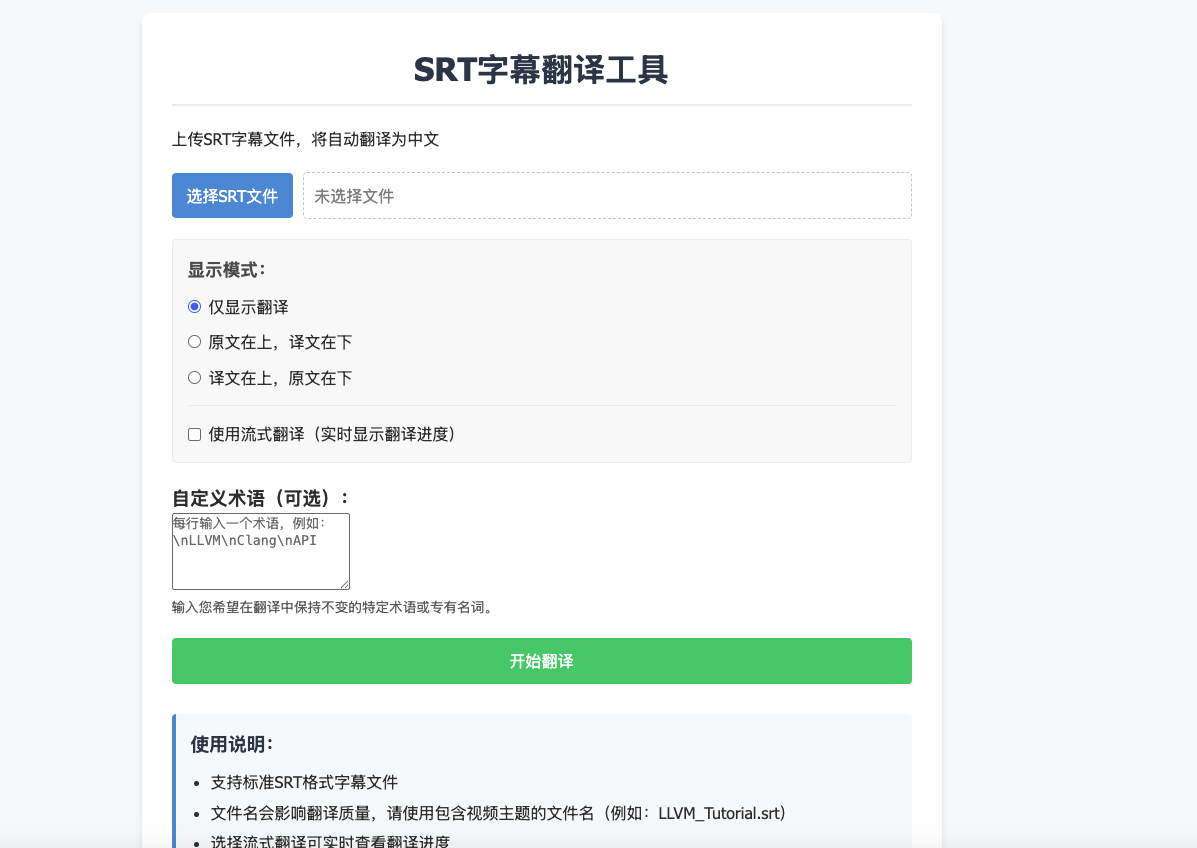Click the 自定义术语 textarea
1197x848 pixels.
(x=261, y=551)
